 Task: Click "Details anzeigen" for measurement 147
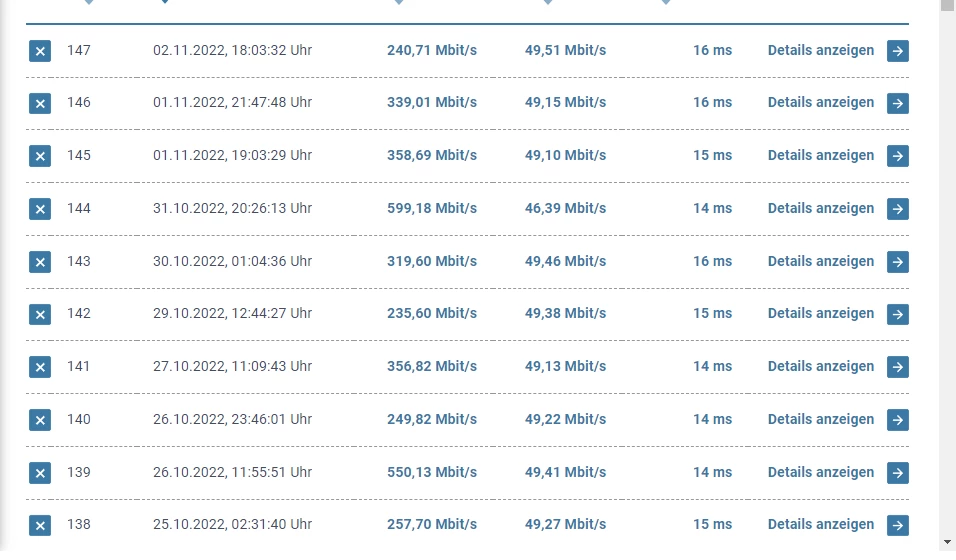tap(820, 50)
